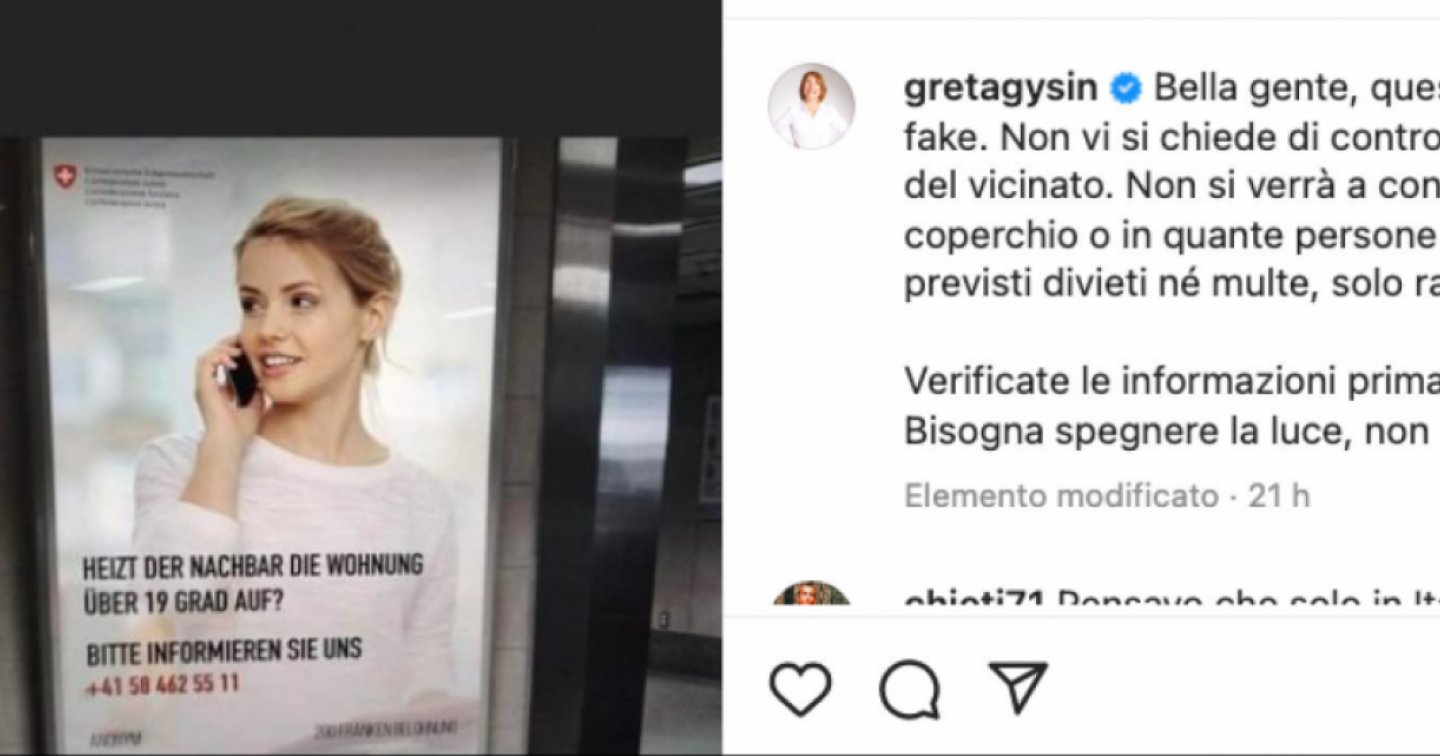The image size is (1440, 756).
Task: Click the second commenter's username
Action: pos(974,598)
